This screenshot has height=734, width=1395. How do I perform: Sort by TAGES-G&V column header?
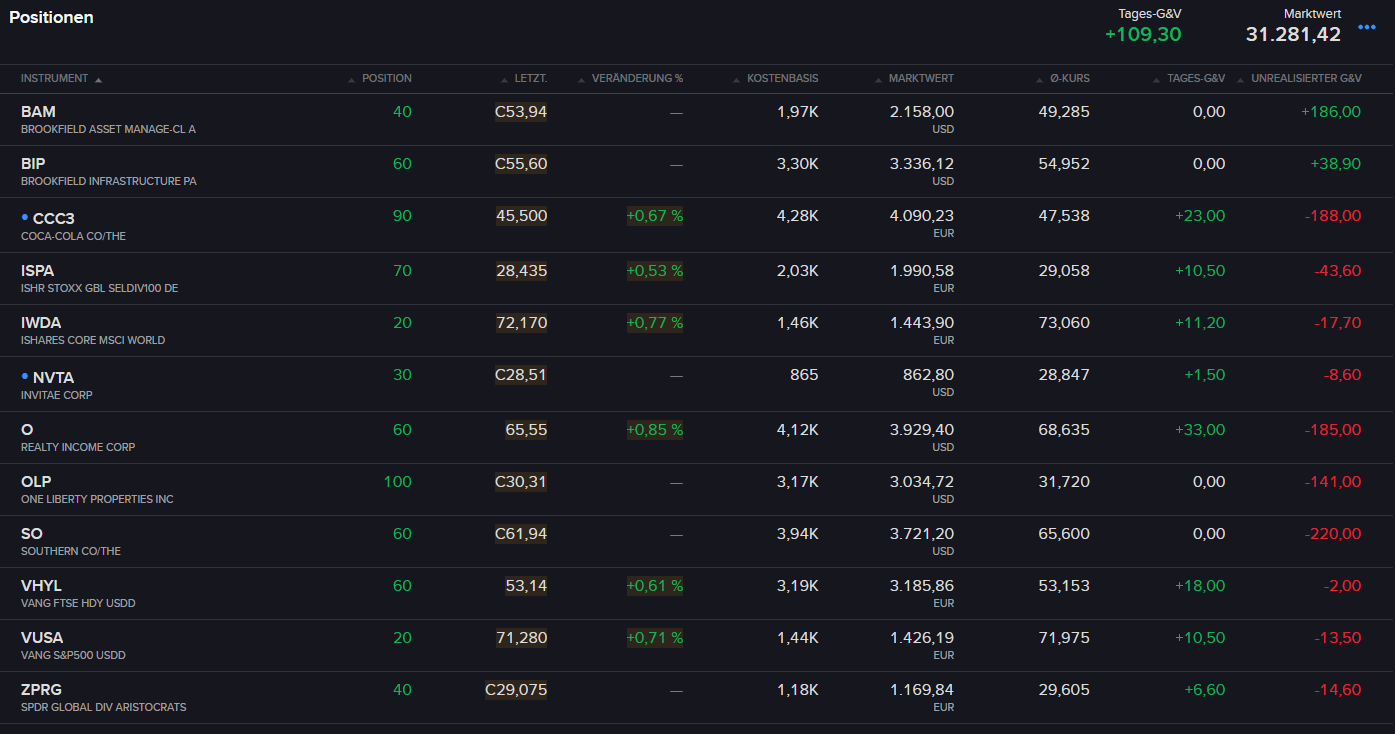(x=1195, y=78)
